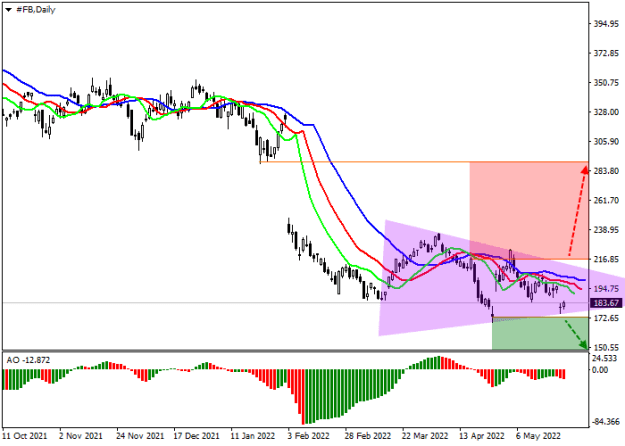Click the 261.70 price axis label
This screenshot has width=625, height=446.
[606, 200]
